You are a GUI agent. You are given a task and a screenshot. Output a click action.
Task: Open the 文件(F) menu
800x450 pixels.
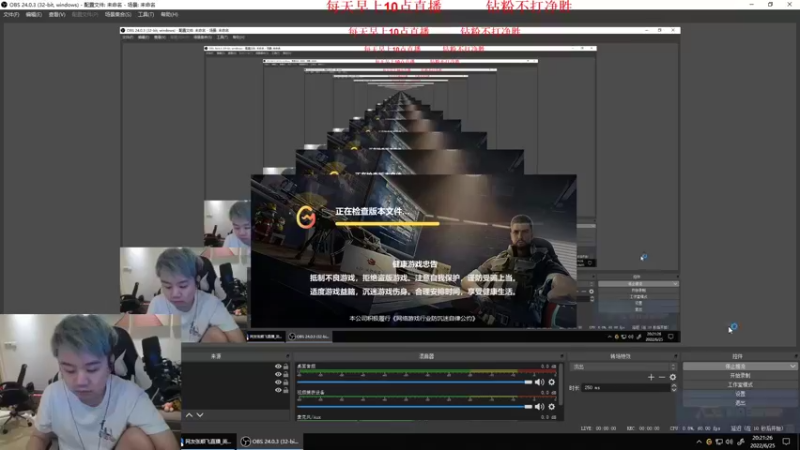click(11, 14)
